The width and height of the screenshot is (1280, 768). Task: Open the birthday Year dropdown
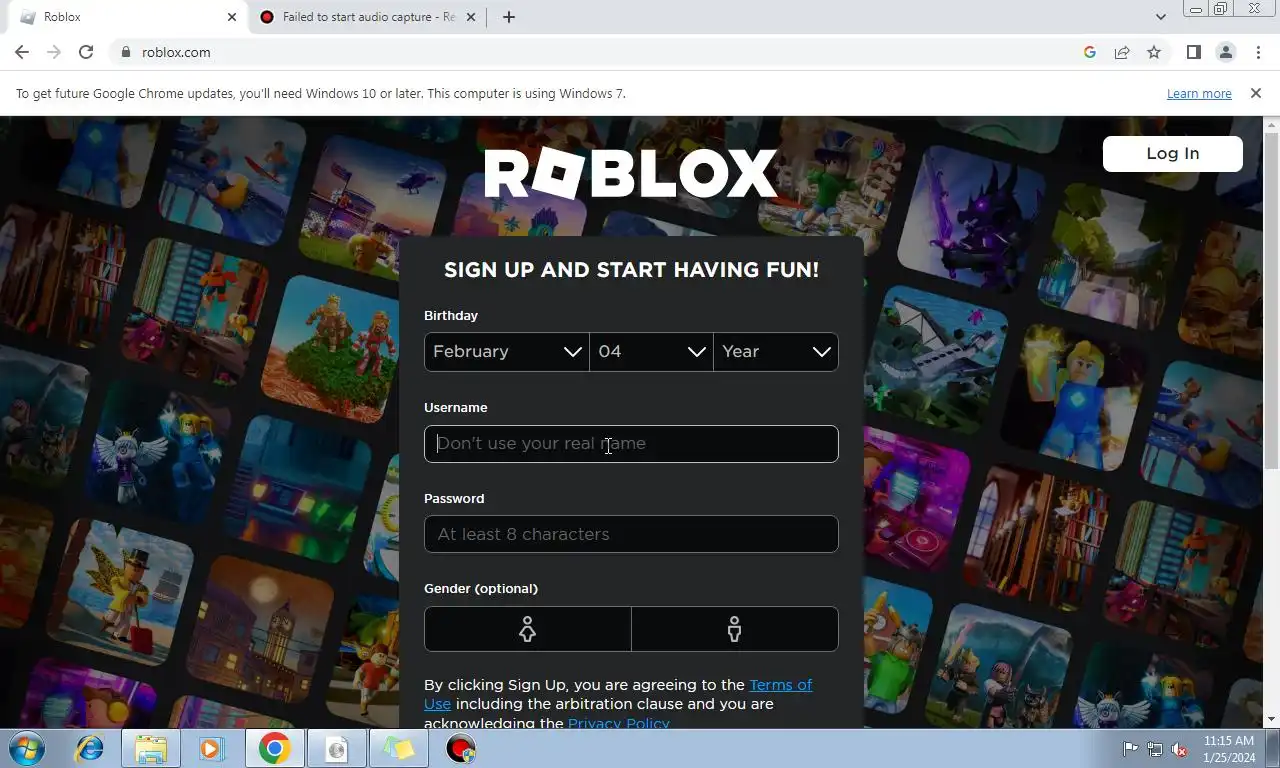pyautogui.click(x=776, y=352)
